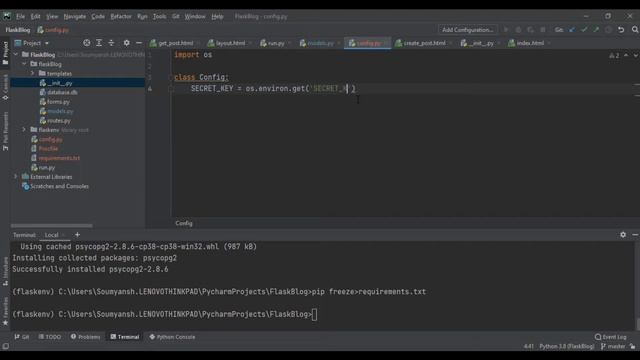Click the Git commit checkmark icon
This screenshot has width=640, height=360.
click(x=584, y=30)
